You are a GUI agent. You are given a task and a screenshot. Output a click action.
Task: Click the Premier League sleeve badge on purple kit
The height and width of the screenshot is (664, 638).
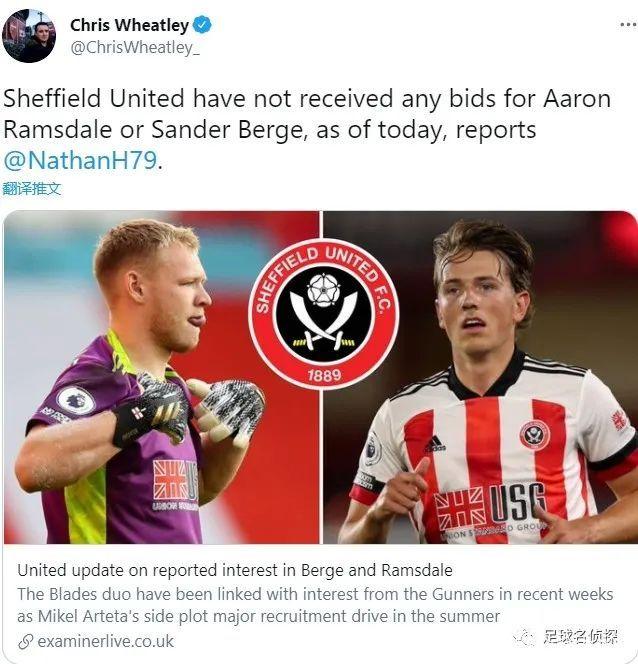coord(76,400)
